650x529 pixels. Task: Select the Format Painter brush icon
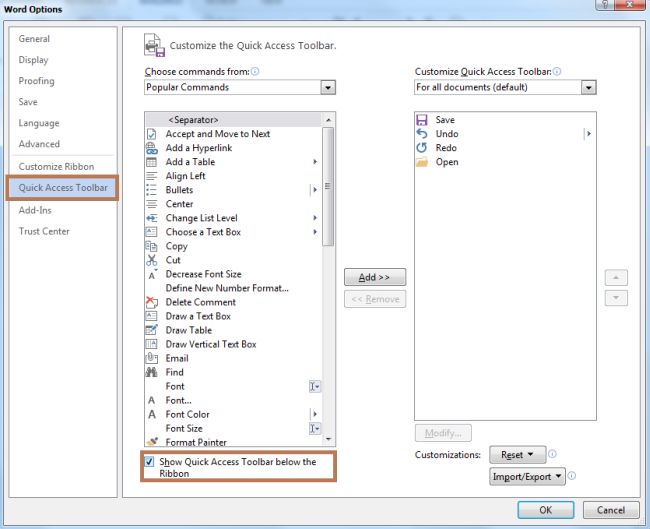[152, 442]
